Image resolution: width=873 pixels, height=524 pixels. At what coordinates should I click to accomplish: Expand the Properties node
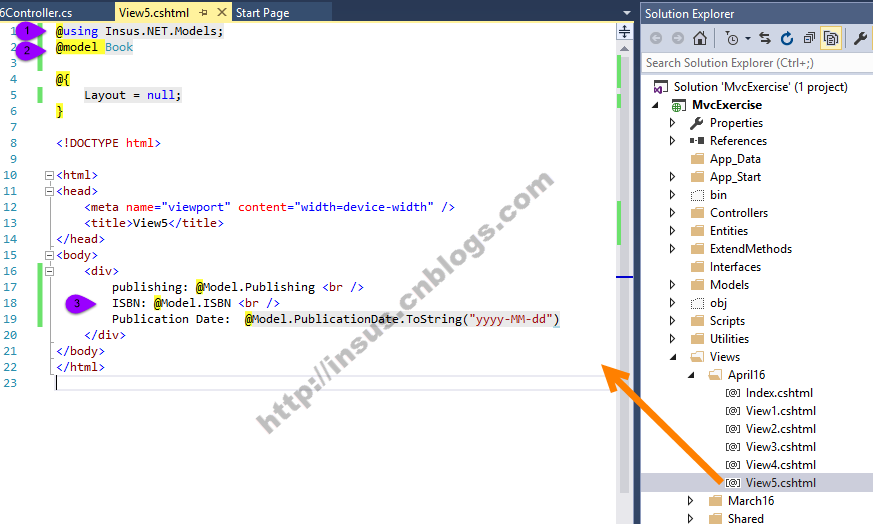click(672, 123)
